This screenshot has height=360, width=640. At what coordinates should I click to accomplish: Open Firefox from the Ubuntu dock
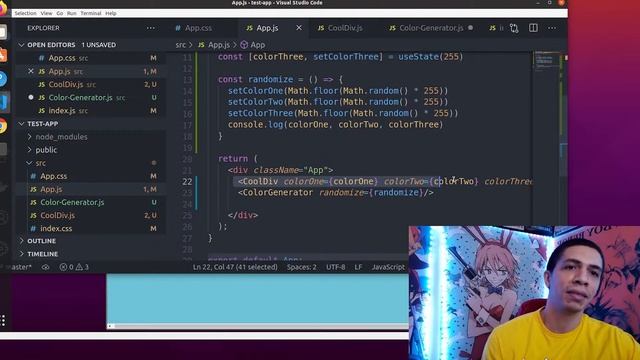coord(3,9)
